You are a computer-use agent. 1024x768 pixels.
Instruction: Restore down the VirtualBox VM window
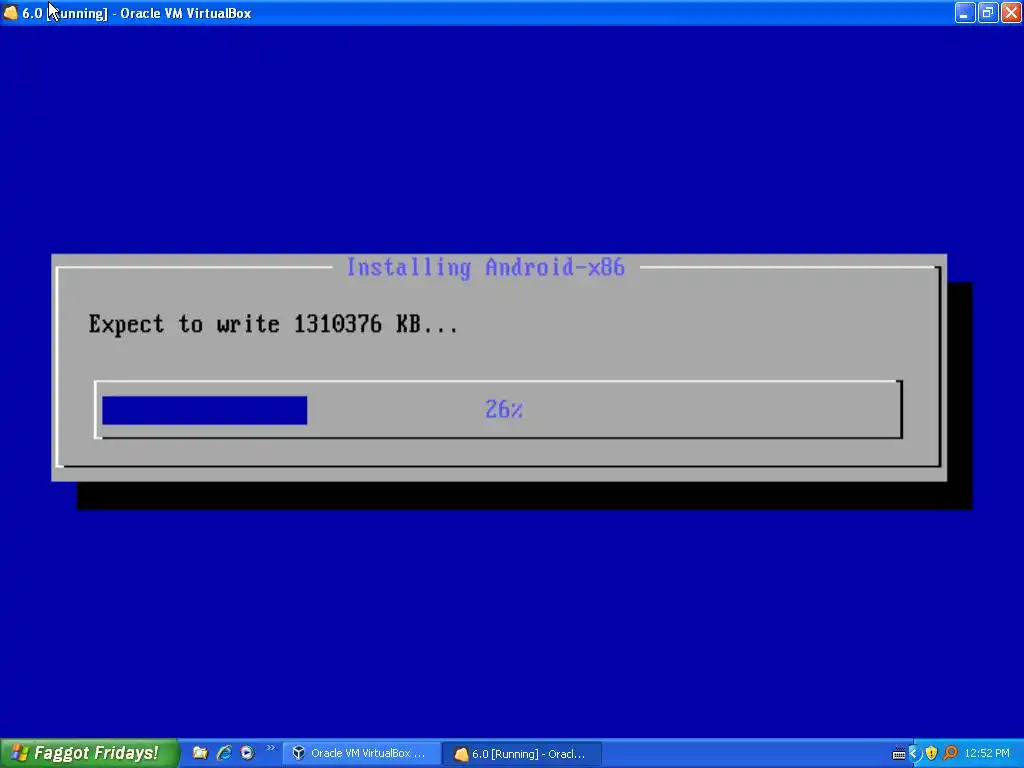point(987,12)
